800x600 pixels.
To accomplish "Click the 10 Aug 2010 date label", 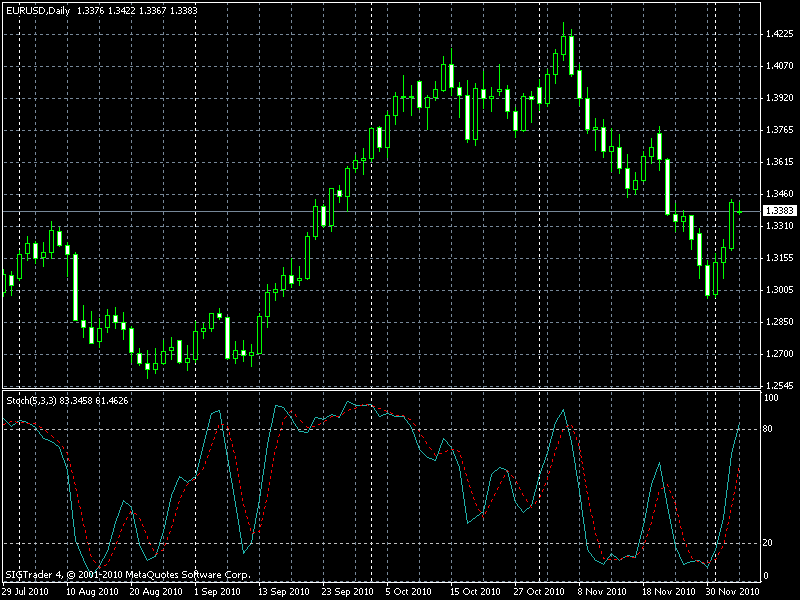I will pyautogui.click(x=92, y=592).
